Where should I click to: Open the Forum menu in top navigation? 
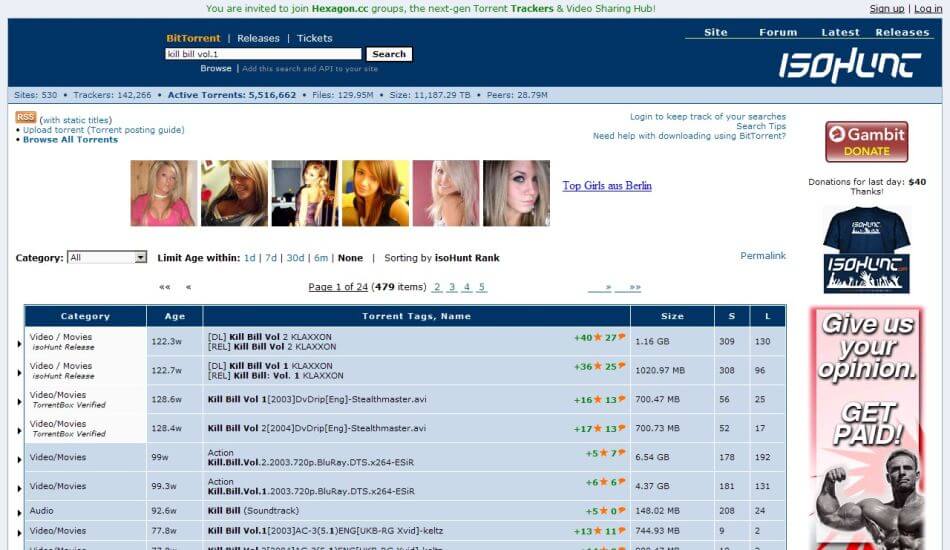(x=777, y=32)
